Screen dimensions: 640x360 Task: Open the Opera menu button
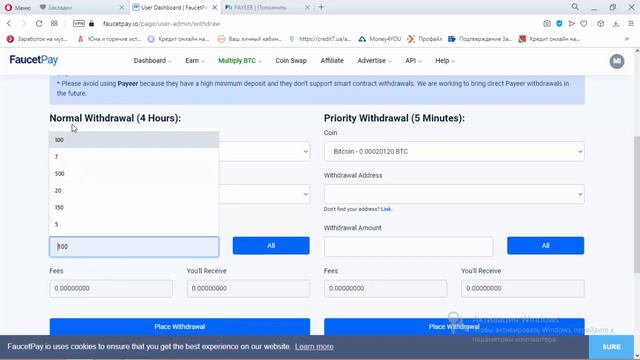click(17, 7)
